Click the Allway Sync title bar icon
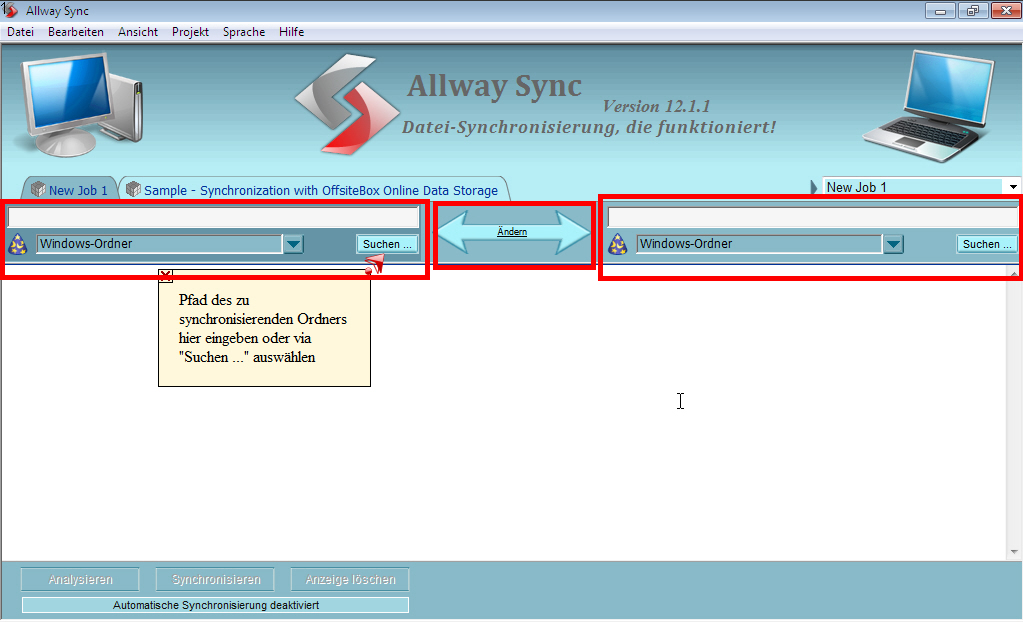 click(9, 10)
